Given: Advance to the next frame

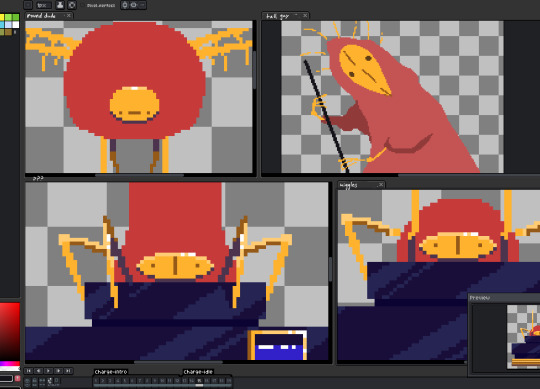Looking at the screenshot, I should pyautogui.click(x=59, y=371).
